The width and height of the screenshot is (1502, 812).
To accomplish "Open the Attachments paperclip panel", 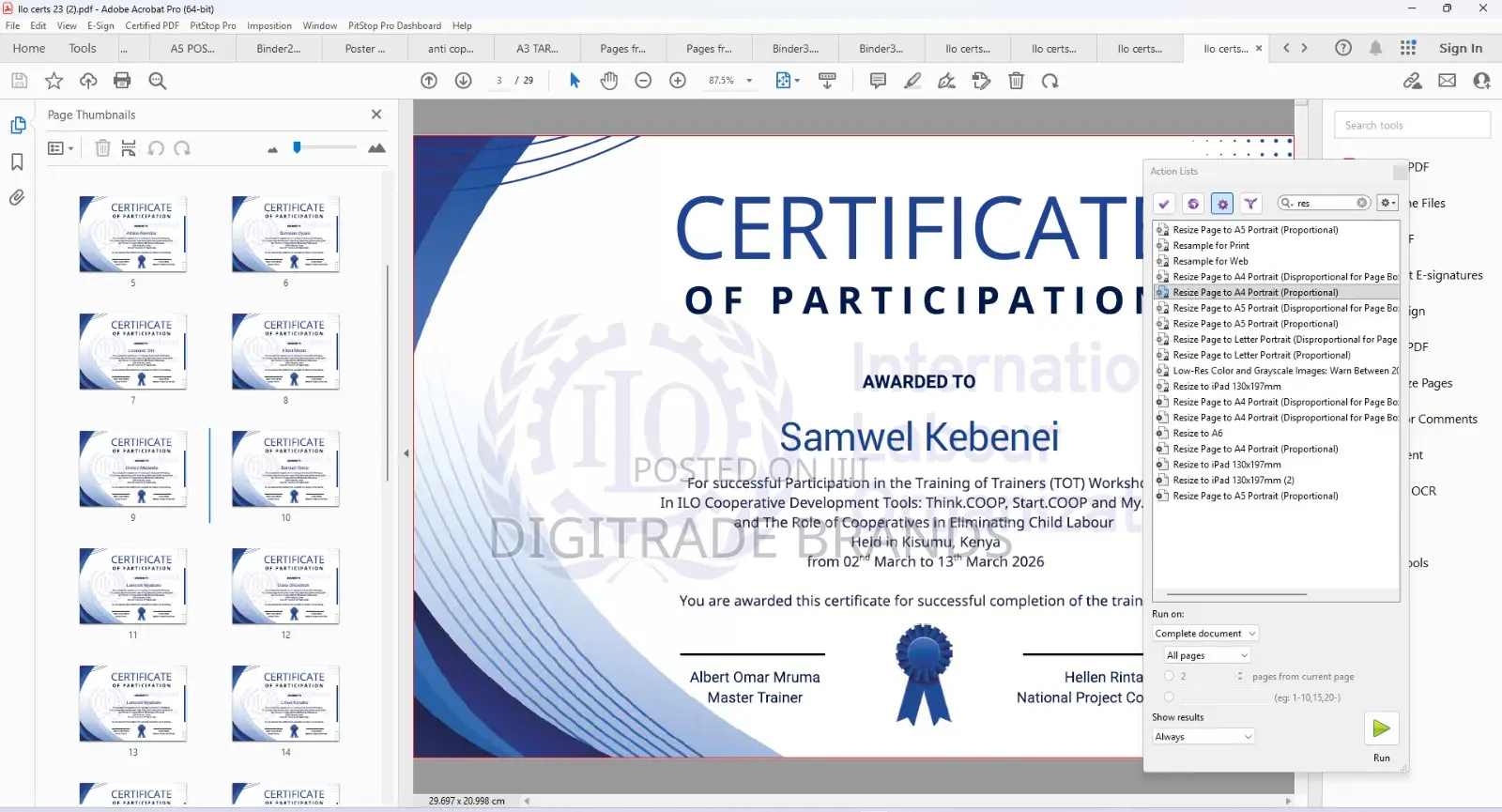I will tap(17, 198).
